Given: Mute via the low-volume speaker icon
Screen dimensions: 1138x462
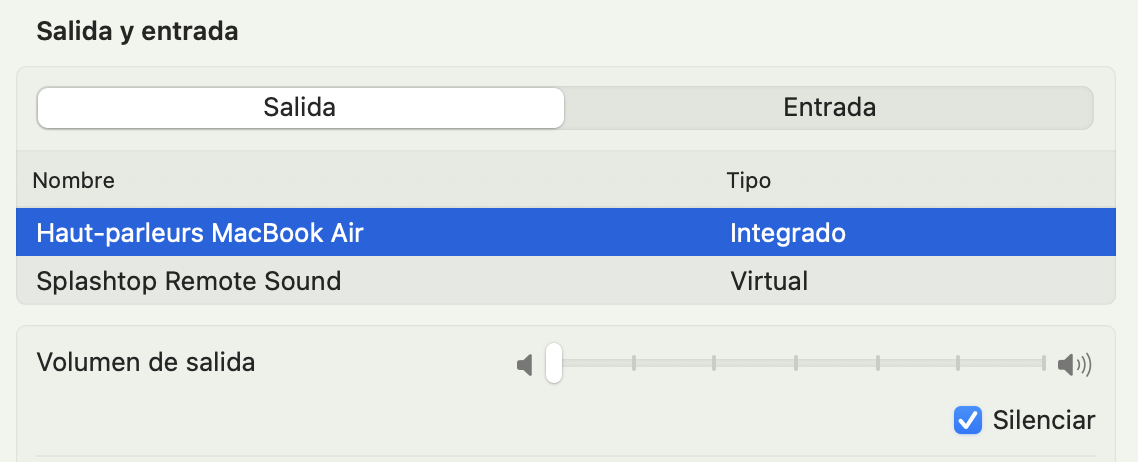Looking at the screenshot, I should click(524, 365).
